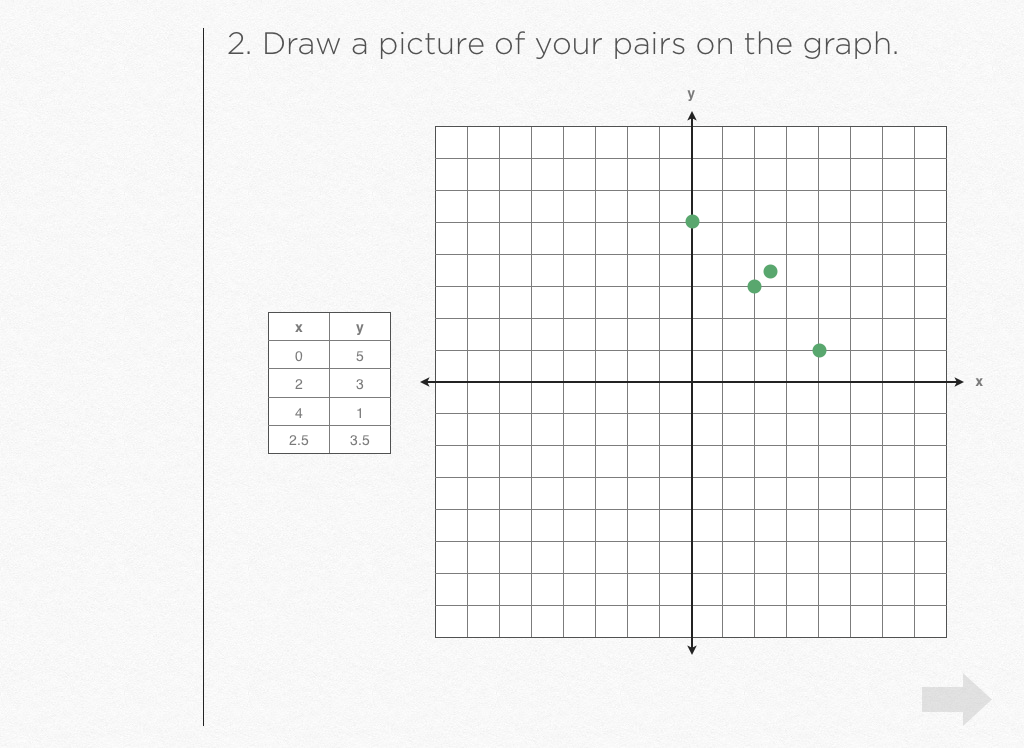Click the x-axis right arrowhead
This screenshot has width=1024, height=748.
(959, 382)
